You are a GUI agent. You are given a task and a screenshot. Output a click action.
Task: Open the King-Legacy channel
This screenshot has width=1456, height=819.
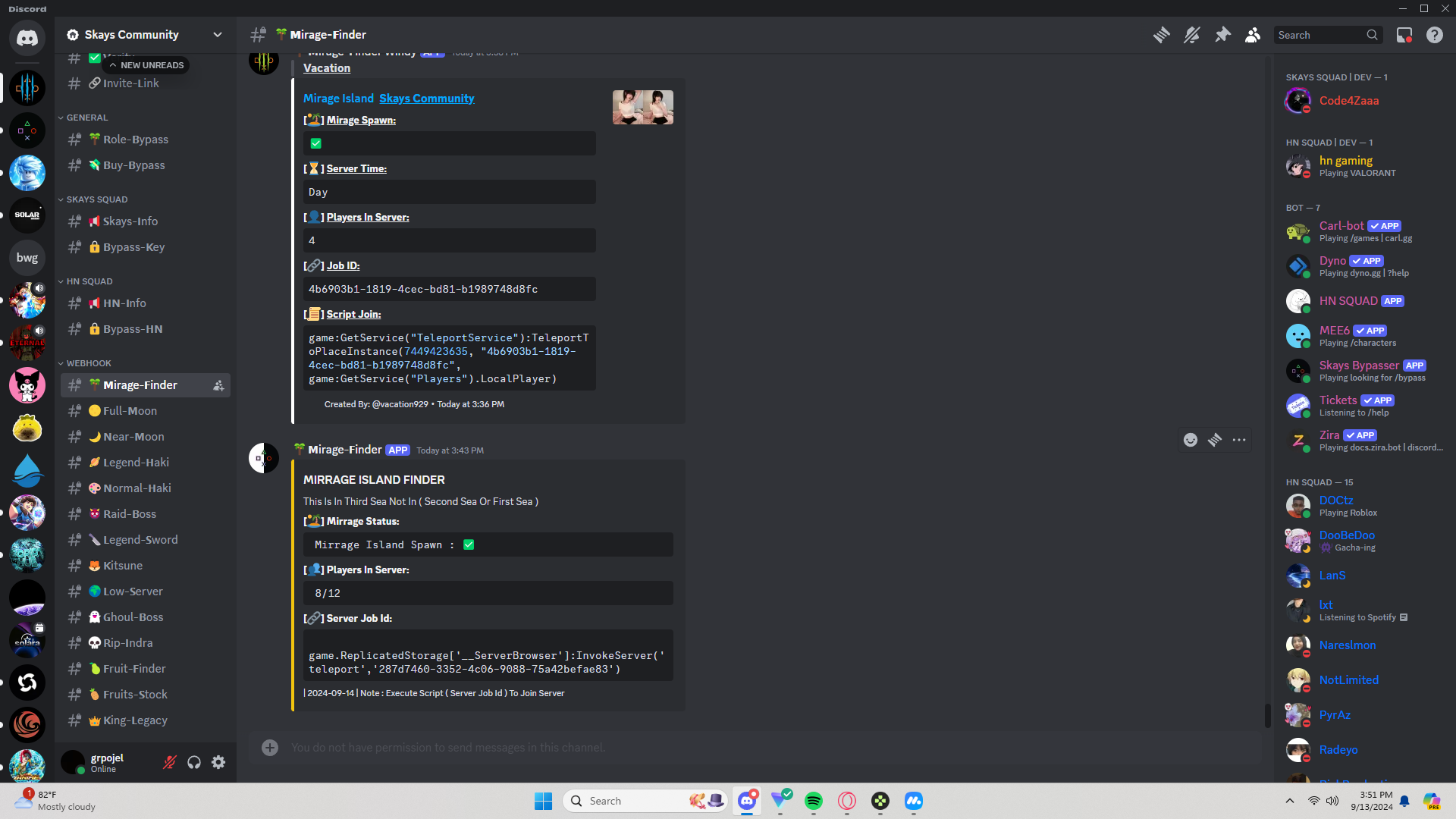pos(146,720)
